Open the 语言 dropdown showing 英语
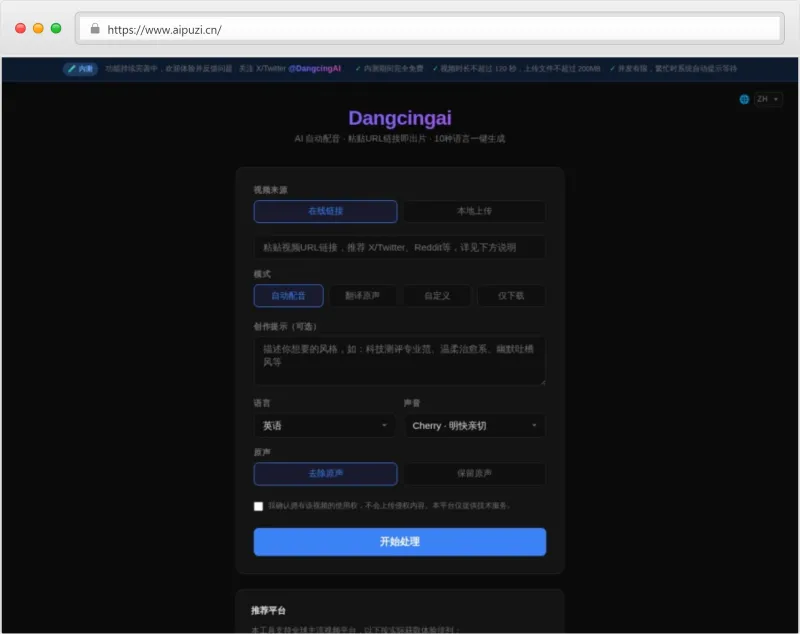800x634 pixels. 322,425
